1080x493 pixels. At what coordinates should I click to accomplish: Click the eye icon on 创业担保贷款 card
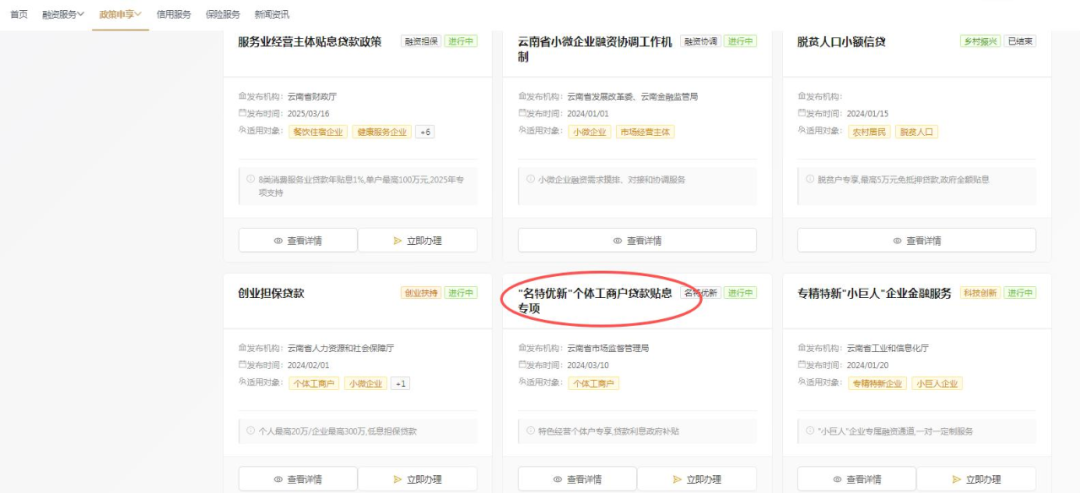pyautogui.click(x=278, y=480)
